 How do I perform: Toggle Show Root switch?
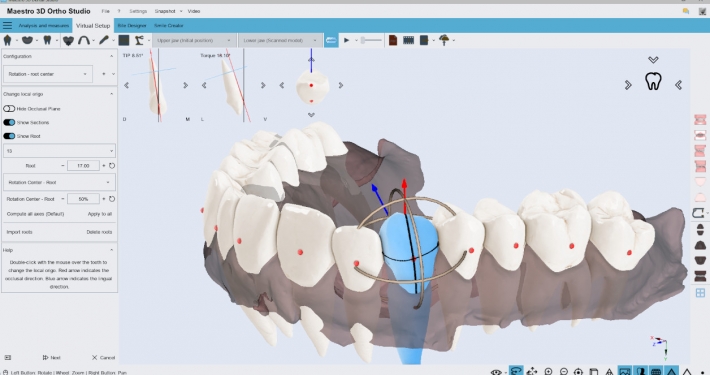[x=9, y=136]
